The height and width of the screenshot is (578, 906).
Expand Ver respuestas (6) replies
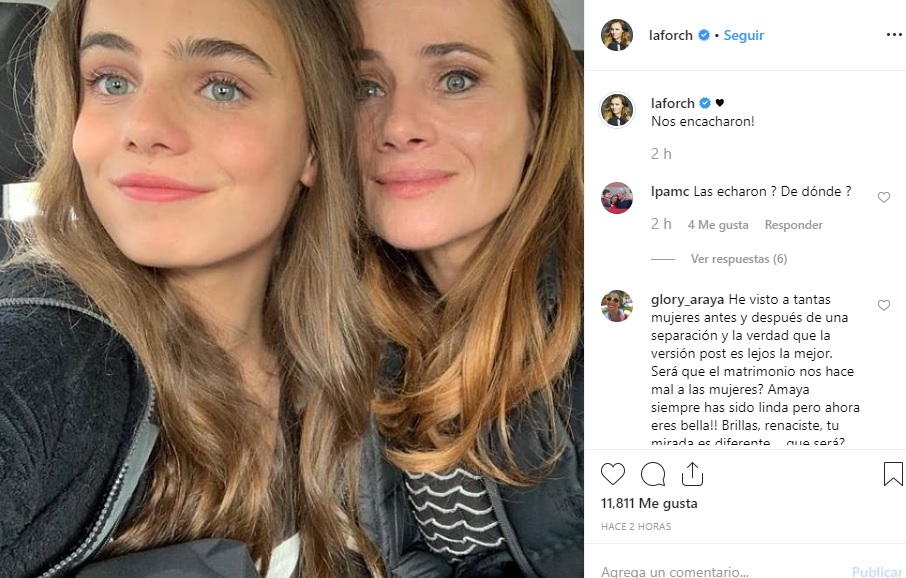point(738,259)
